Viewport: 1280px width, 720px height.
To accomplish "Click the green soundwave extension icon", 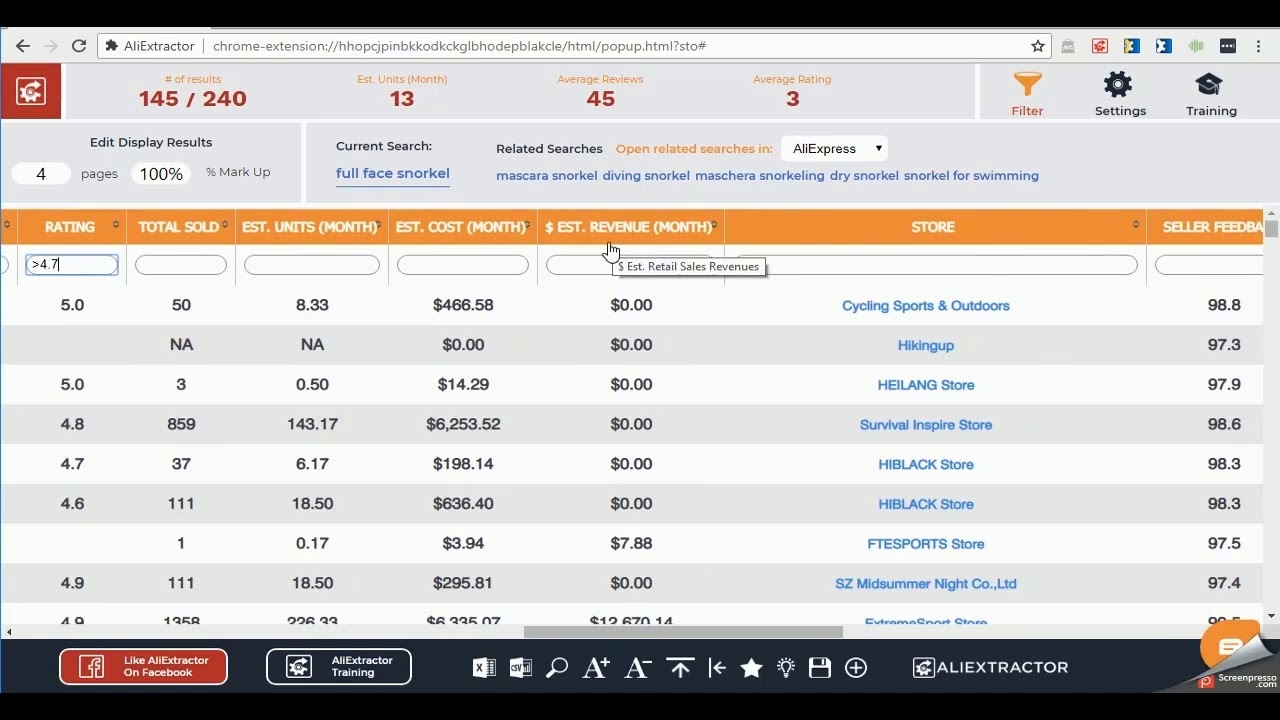I will click(1196, 46).
